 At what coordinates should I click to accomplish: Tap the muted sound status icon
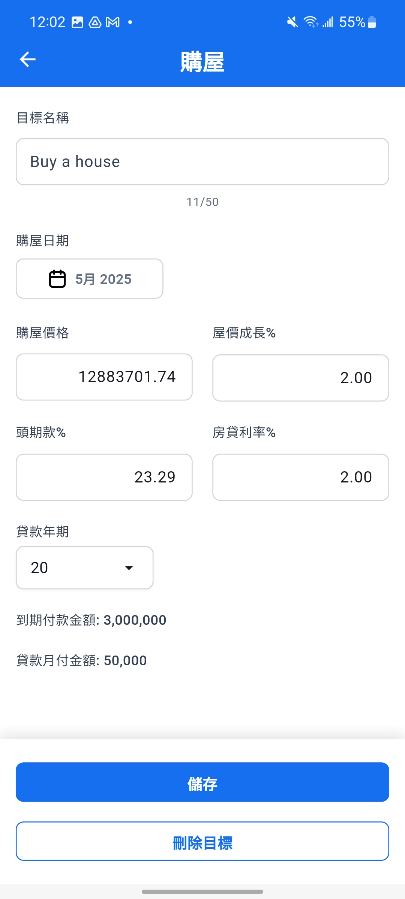coord(293,22)
